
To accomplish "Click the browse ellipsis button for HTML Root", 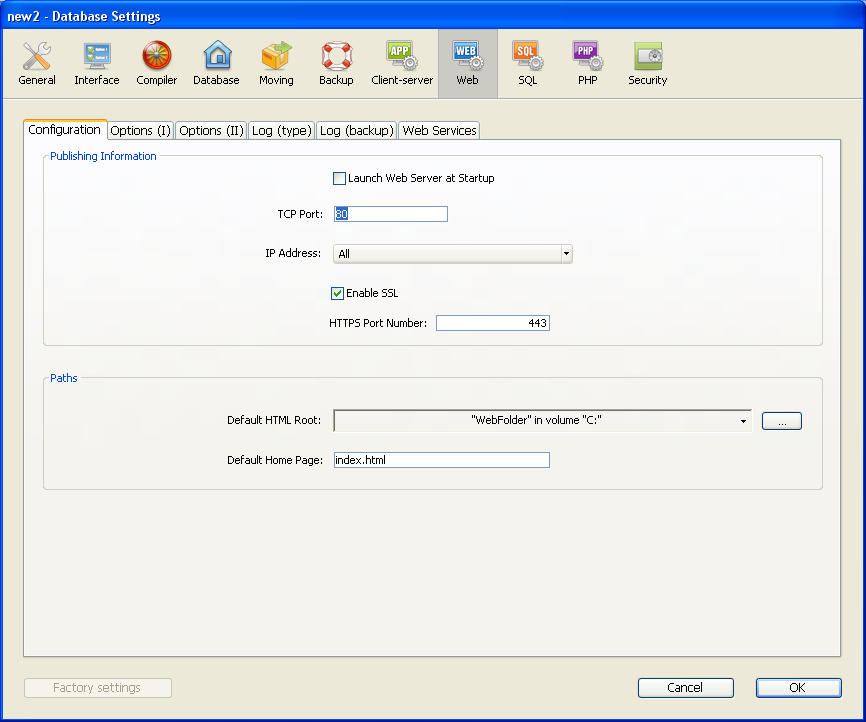I will coord(781,421).
